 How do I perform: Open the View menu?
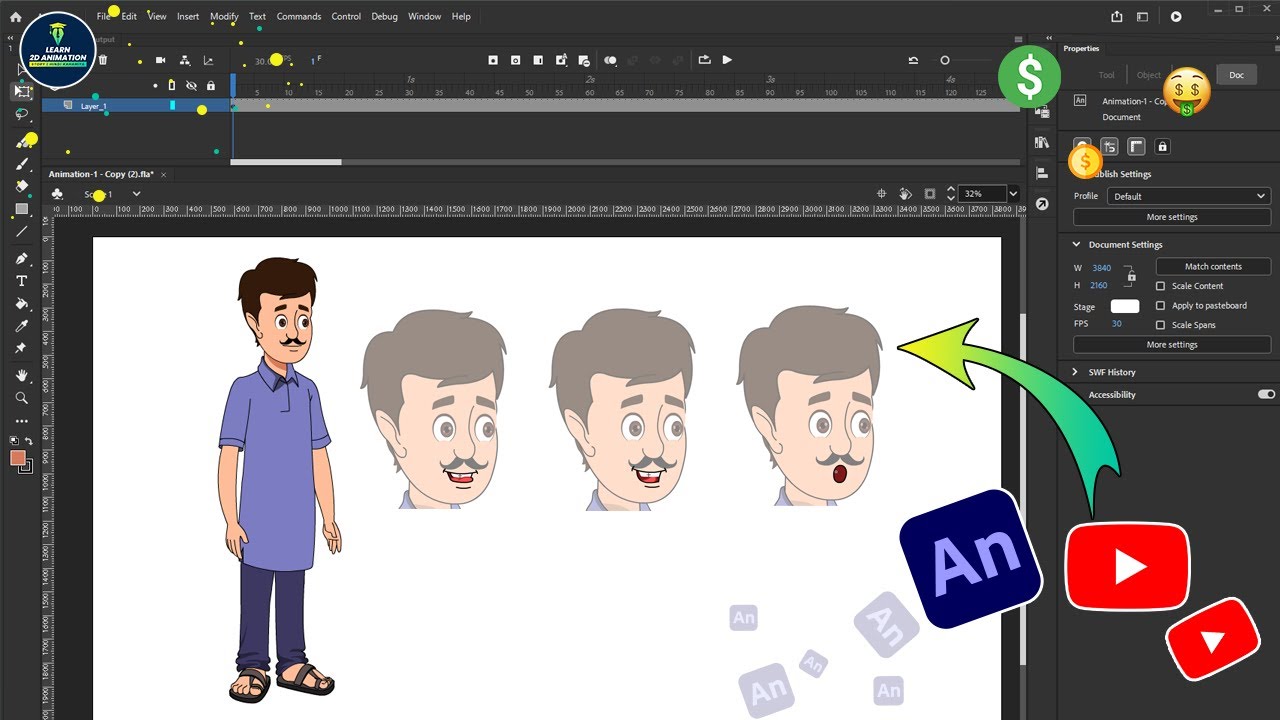(x=157, y=17)
